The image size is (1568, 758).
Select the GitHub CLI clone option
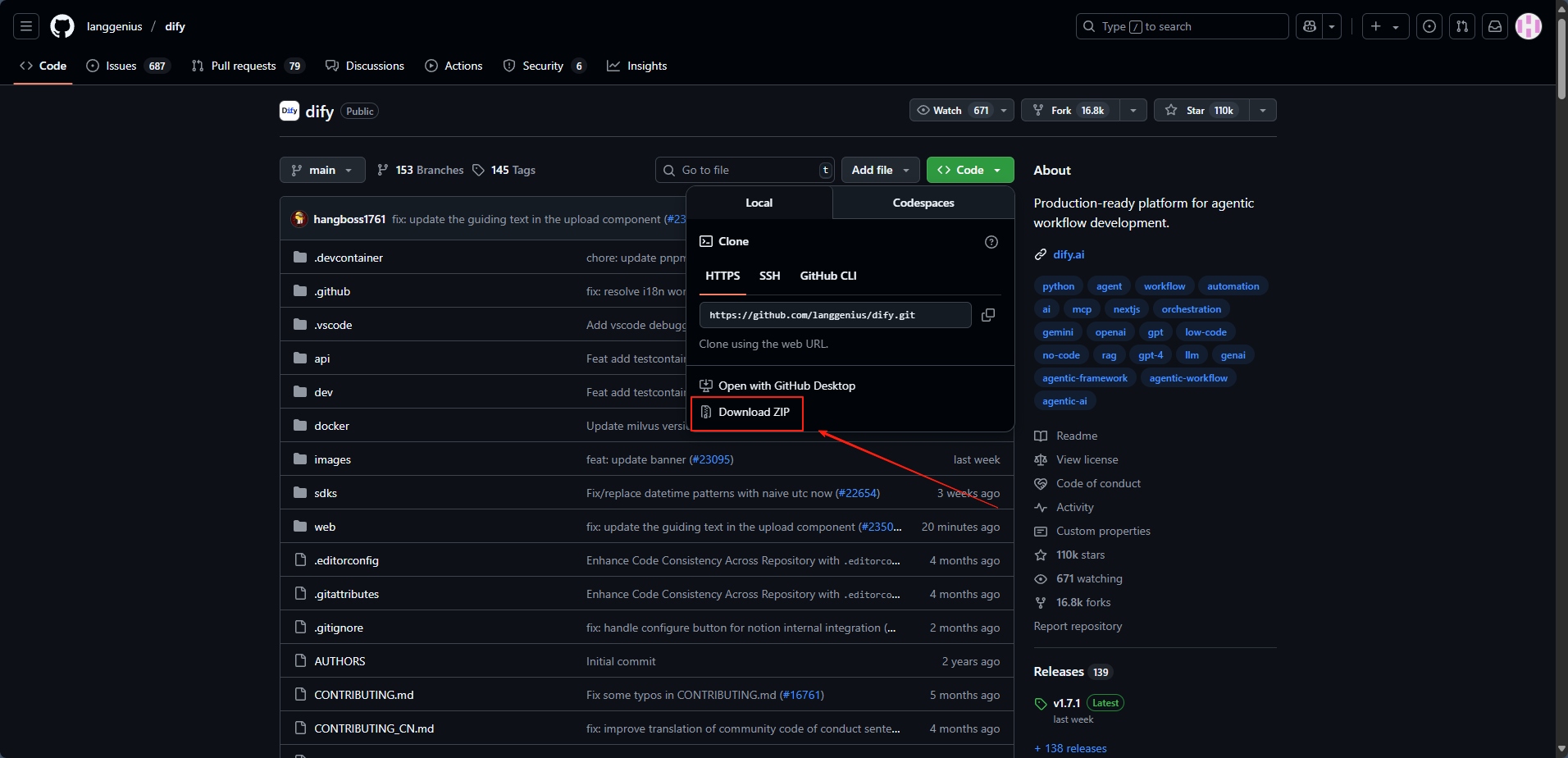click(828, 276)
